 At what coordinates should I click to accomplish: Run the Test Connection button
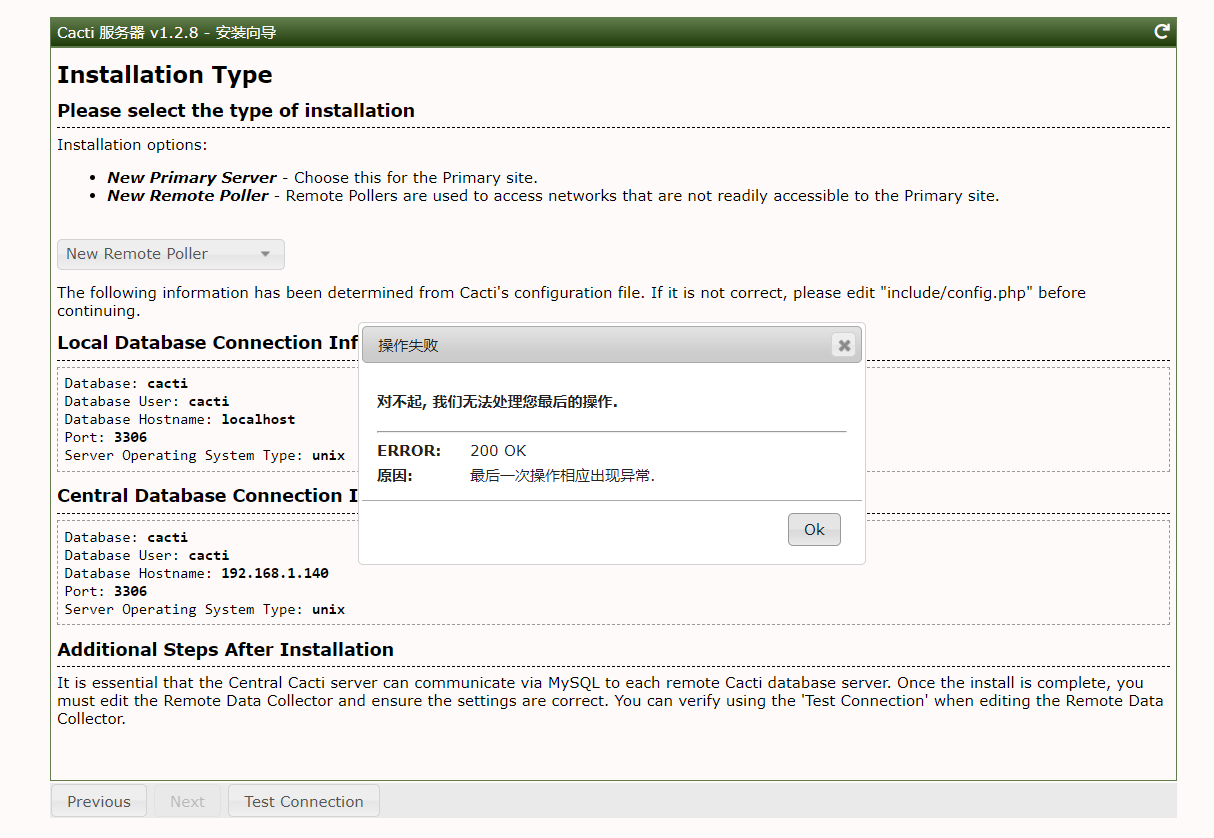[304, 801]
